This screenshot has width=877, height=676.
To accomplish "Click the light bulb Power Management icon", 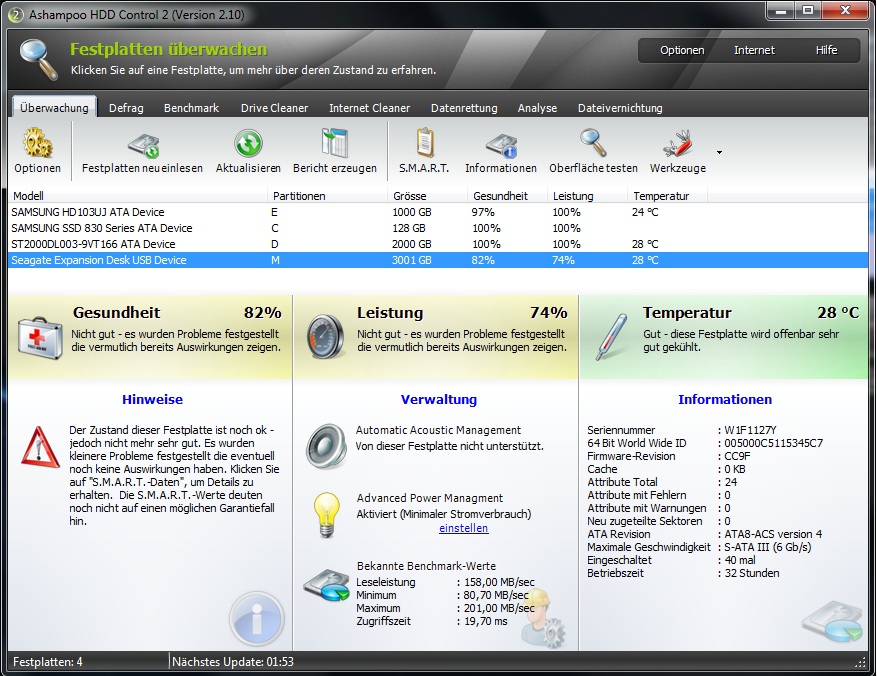I will [x=326, y=514].
